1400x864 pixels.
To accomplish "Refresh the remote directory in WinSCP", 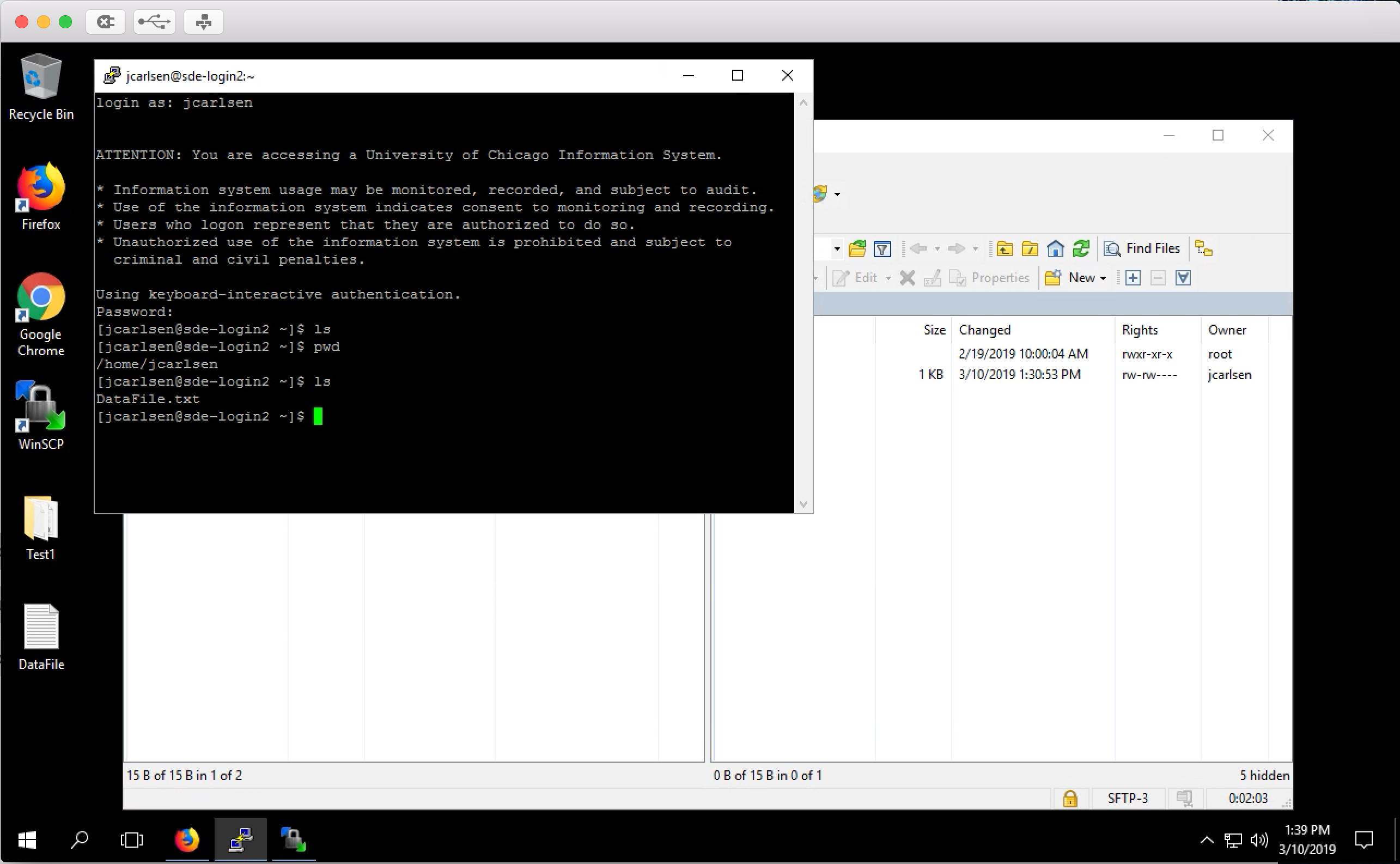I will tap(1081, 248).
